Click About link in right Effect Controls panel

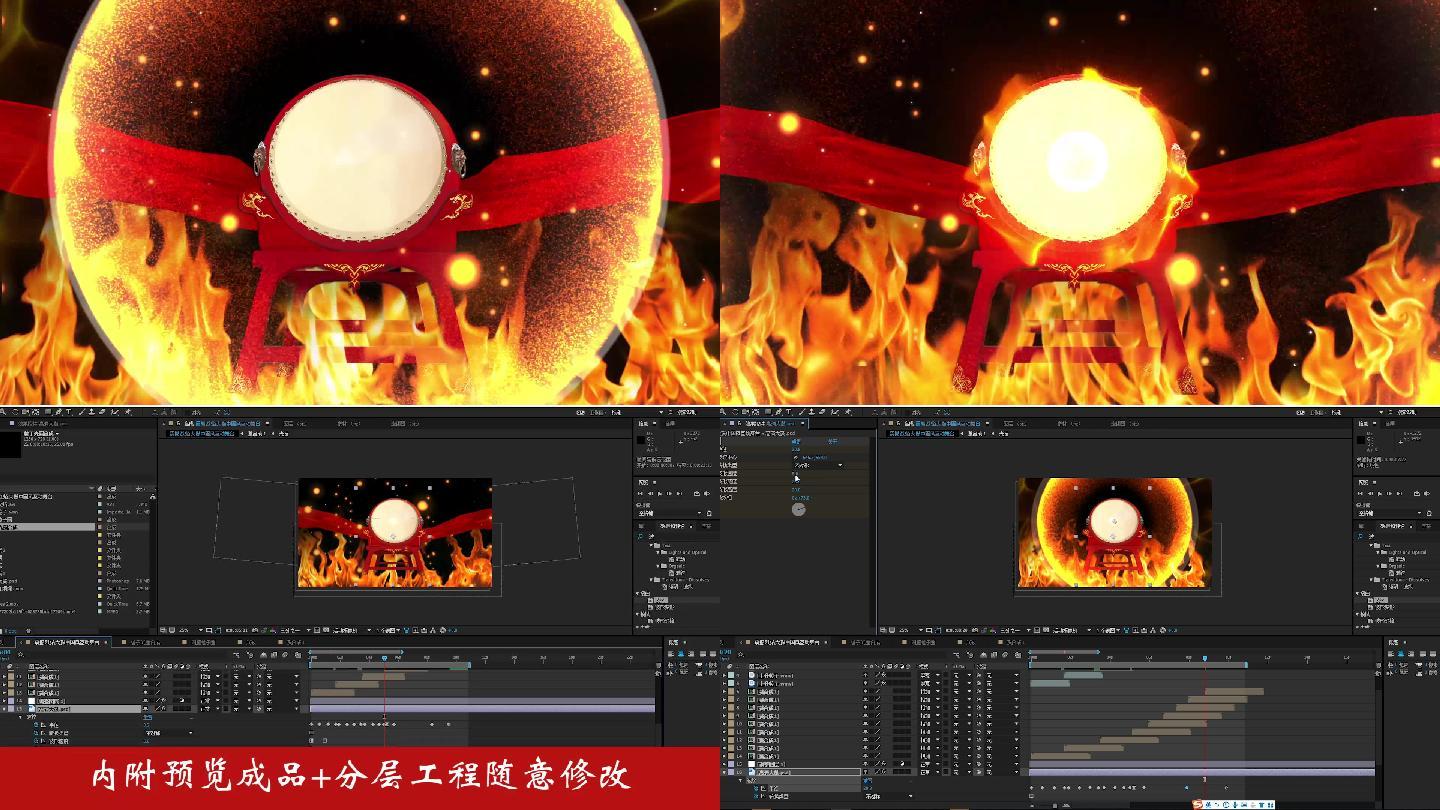pyautogui.click(x=832, y=440)
